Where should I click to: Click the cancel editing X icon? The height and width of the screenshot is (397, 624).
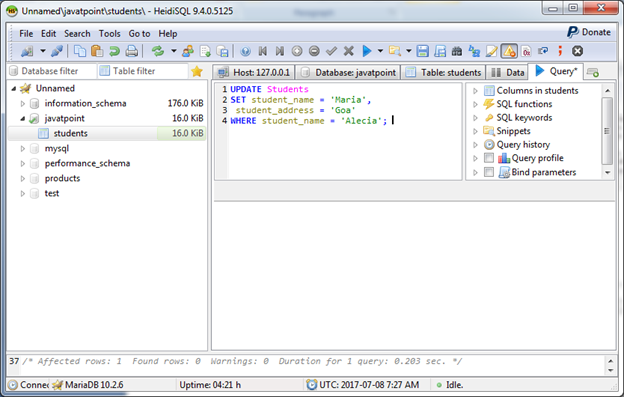click(x=349, y=51)
